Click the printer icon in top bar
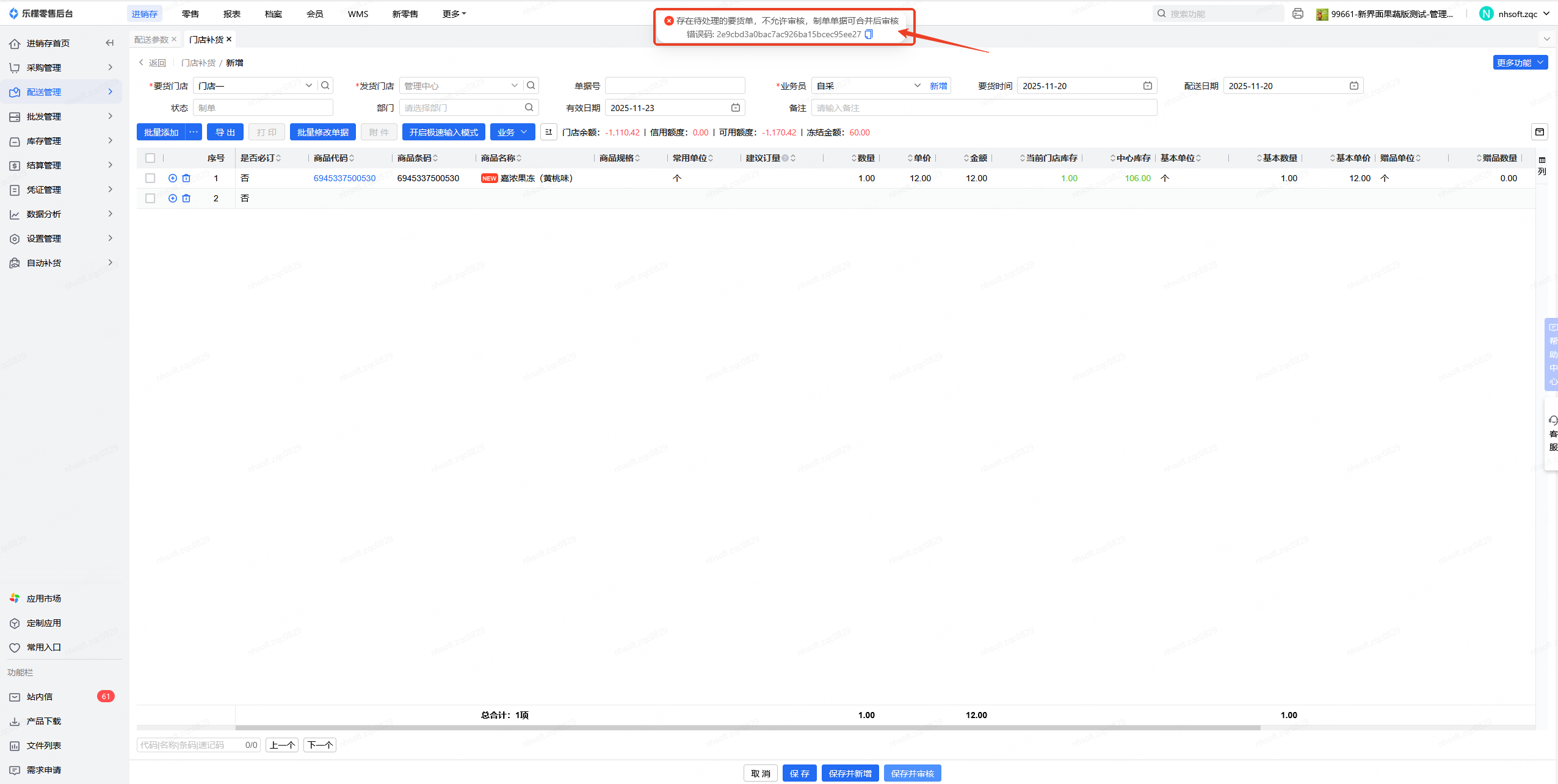Screen dimensions: 1558x784 pos(1298,13)
